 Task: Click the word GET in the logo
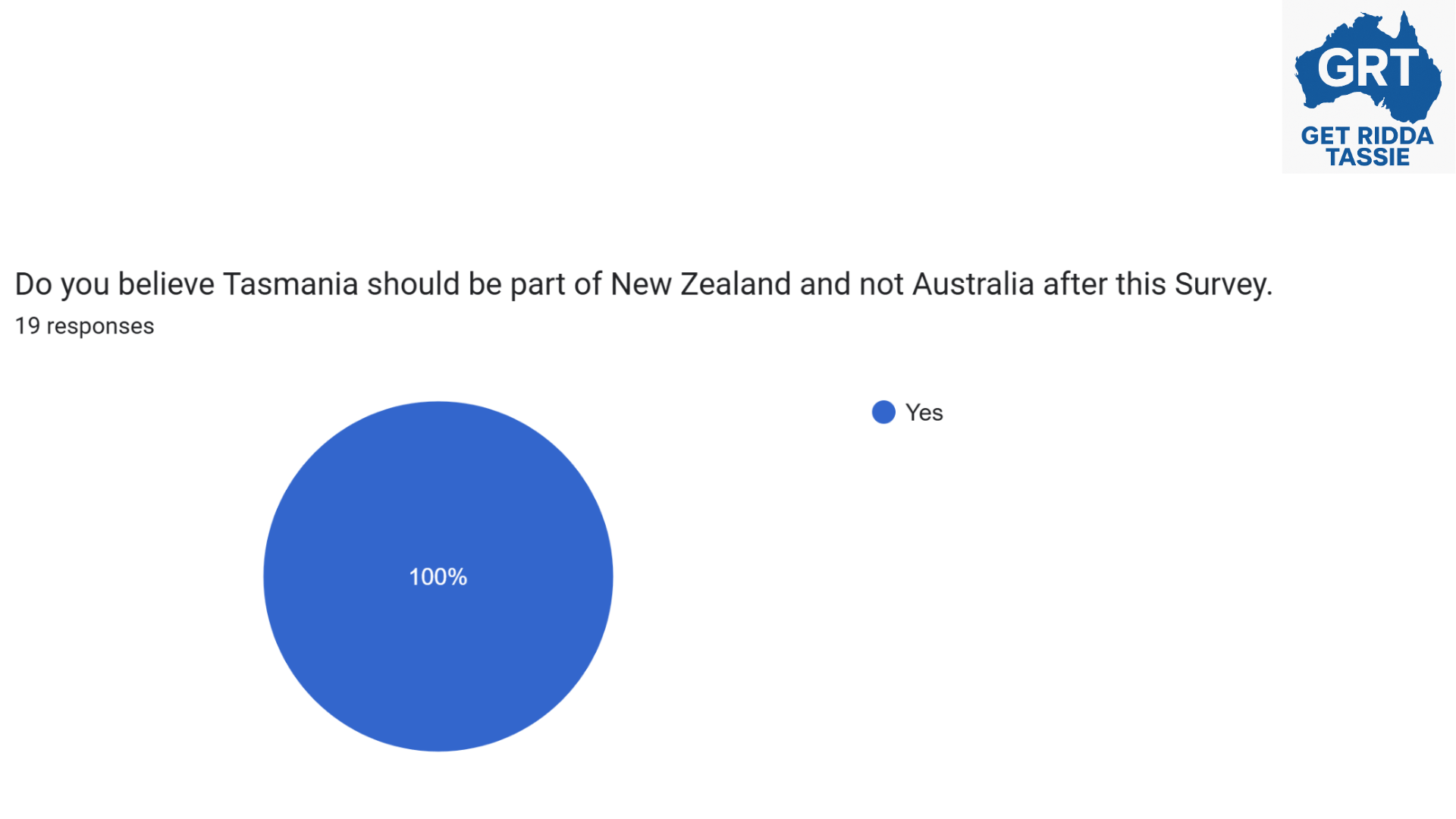(x=1325, y=136)
